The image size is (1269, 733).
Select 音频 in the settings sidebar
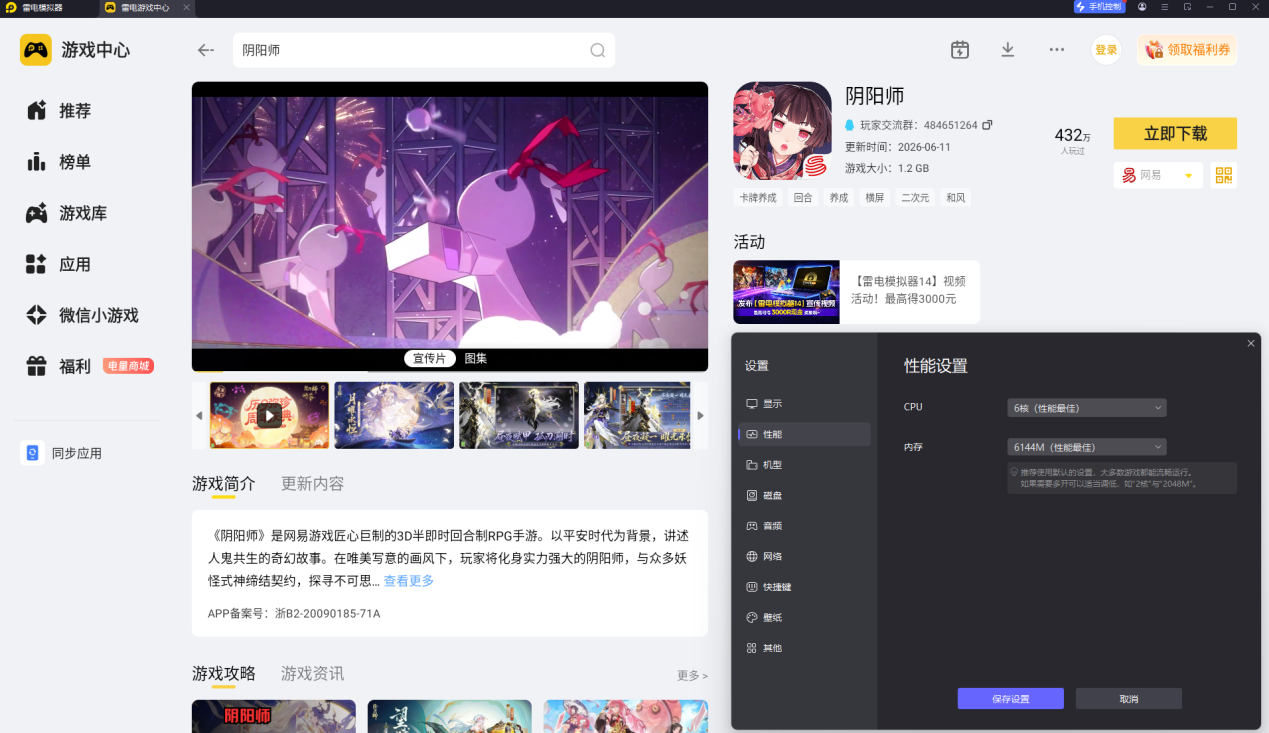(804, 525)
